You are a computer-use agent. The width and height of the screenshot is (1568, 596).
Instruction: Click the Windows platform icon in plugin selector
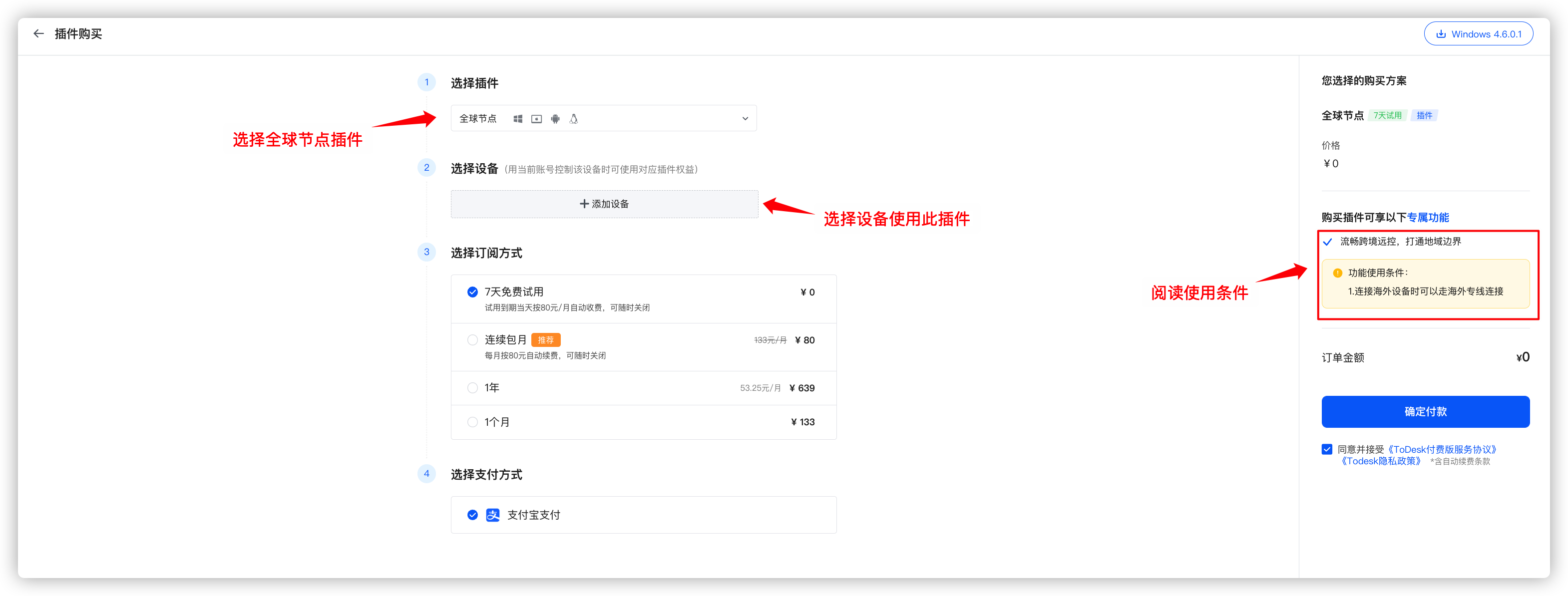coord(517,119)
